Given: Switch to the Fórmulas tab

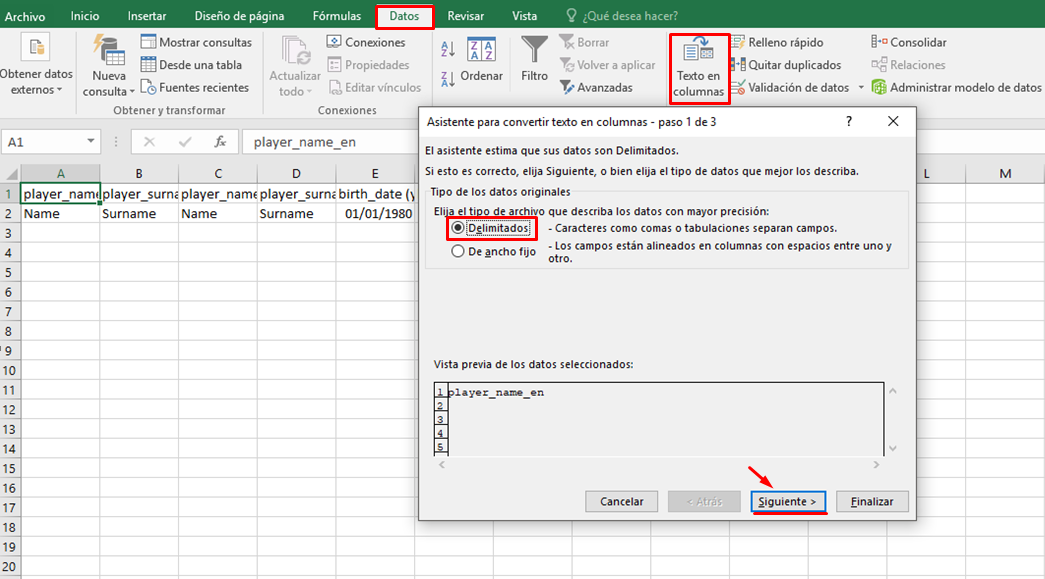Looking at the screenshot, I should [337, 16].
